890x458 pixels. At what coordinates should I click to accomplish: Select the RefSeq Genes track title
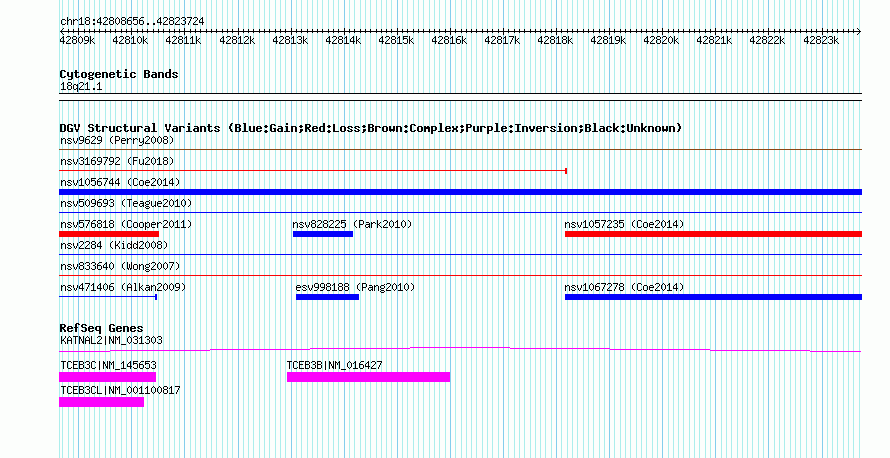[x=101, y=328]
